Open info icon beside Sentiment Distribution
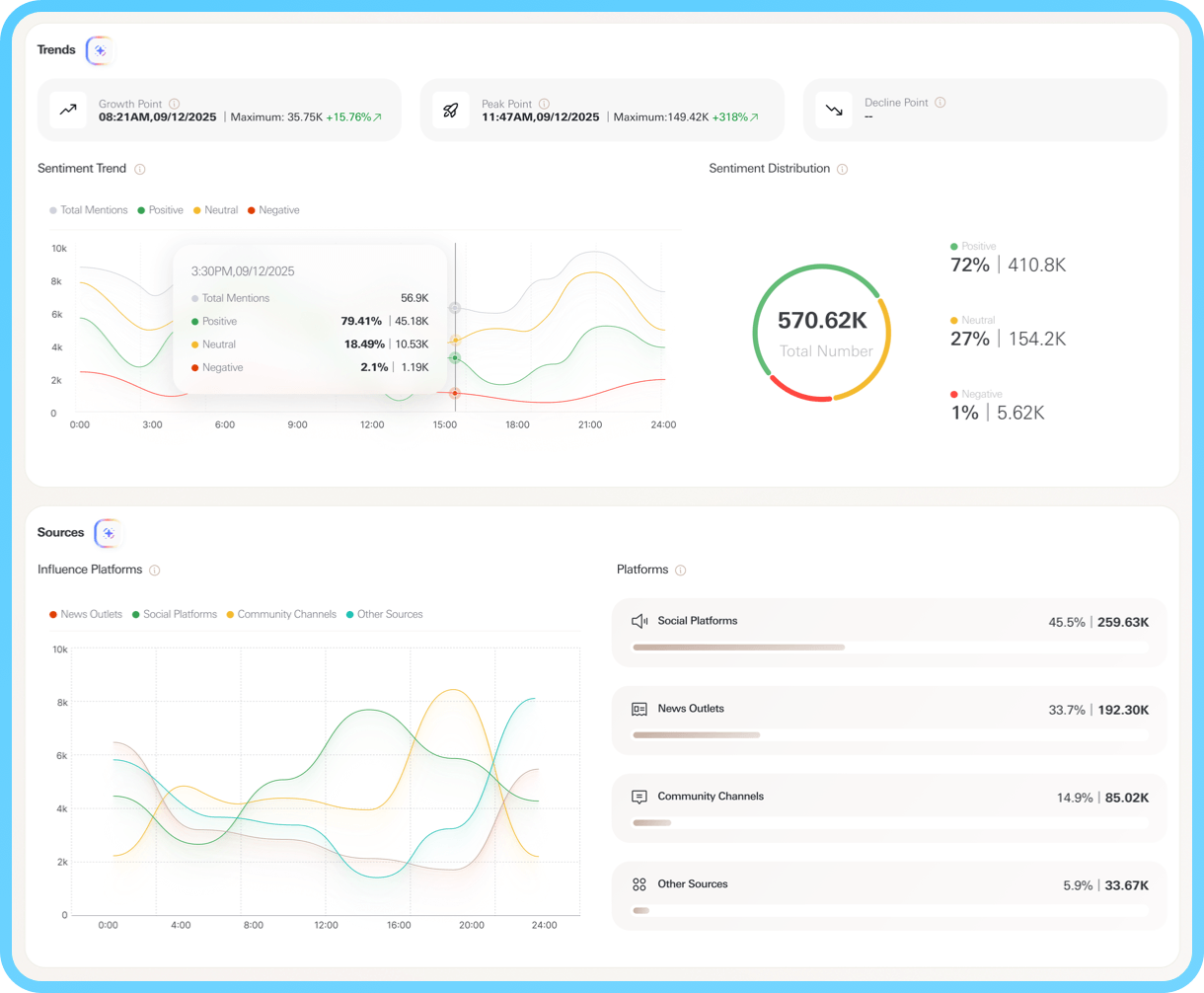 coord(842,169)
